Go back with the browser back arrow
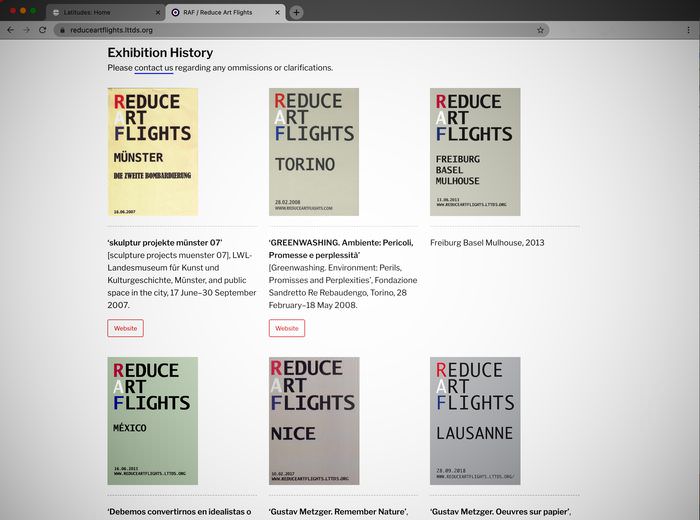The image size is (700, 520). 11,30
